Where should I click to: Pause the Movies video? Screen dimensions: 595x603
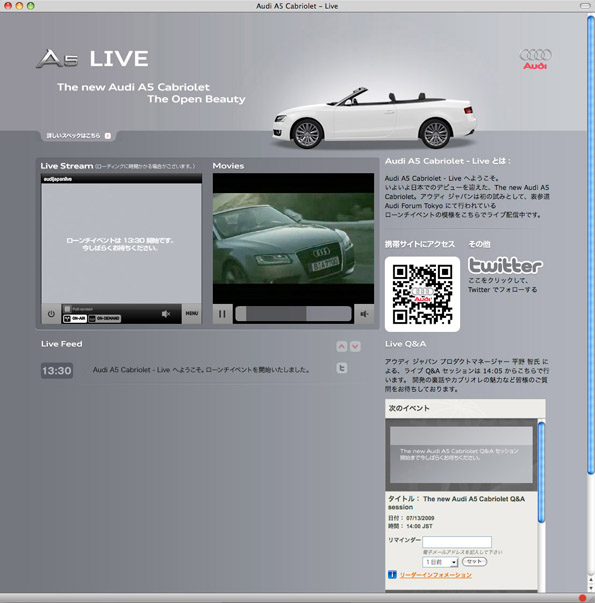pos(222,314)
